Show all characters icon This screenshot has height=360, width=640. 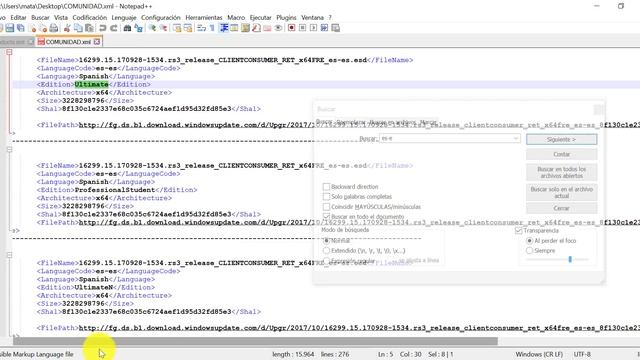coord(212,28)
